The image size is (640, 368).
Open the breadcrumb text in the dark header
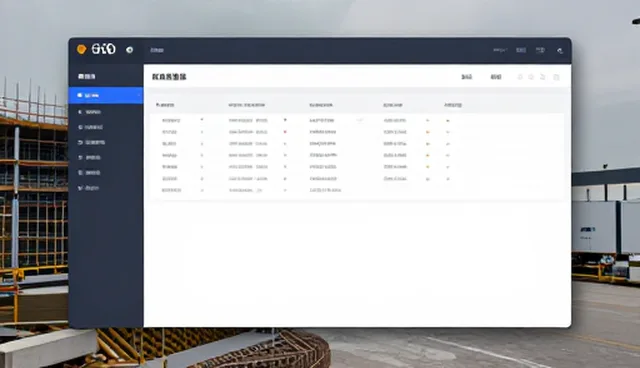[x=157, y=50]
